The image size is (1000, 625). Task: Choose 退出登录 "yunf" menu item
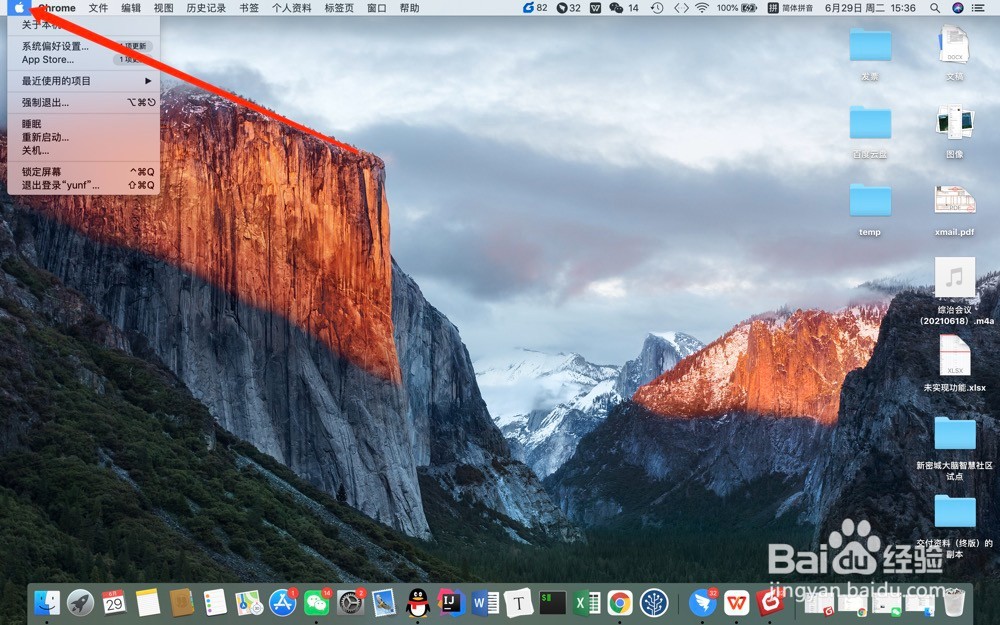click(x=84, y=185)
